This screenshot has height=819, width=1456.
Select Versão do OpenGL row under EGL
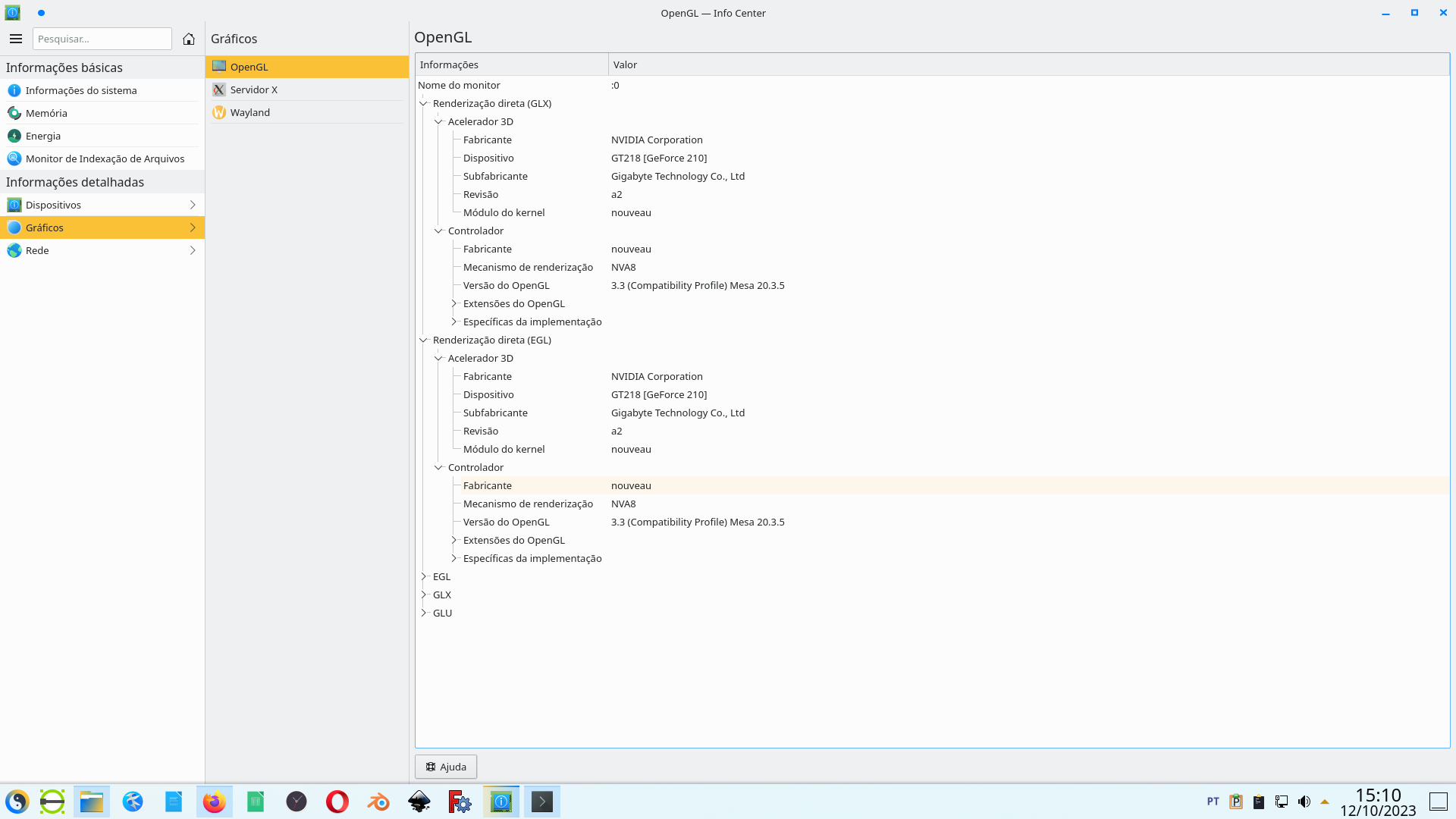(x=955, y=522)
